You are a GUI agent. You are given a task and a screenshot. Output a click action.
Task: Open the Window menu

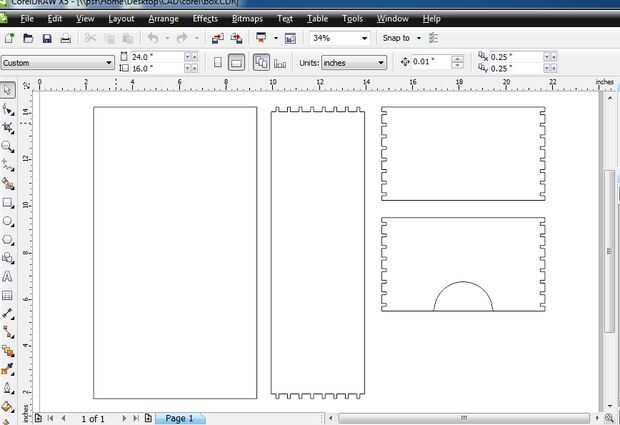(392, 19)
